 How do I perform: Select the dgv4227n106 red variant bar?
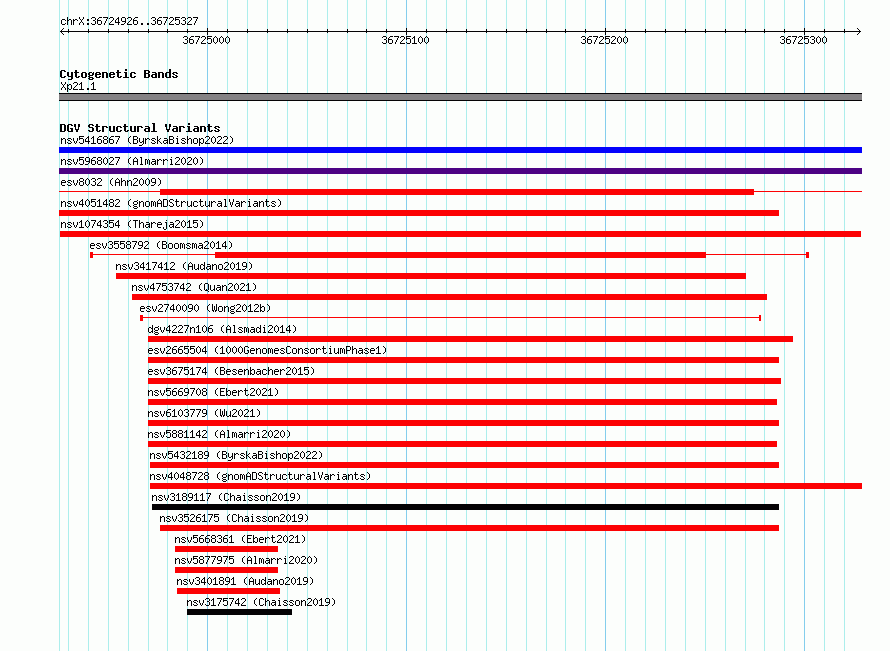[471, 339]
